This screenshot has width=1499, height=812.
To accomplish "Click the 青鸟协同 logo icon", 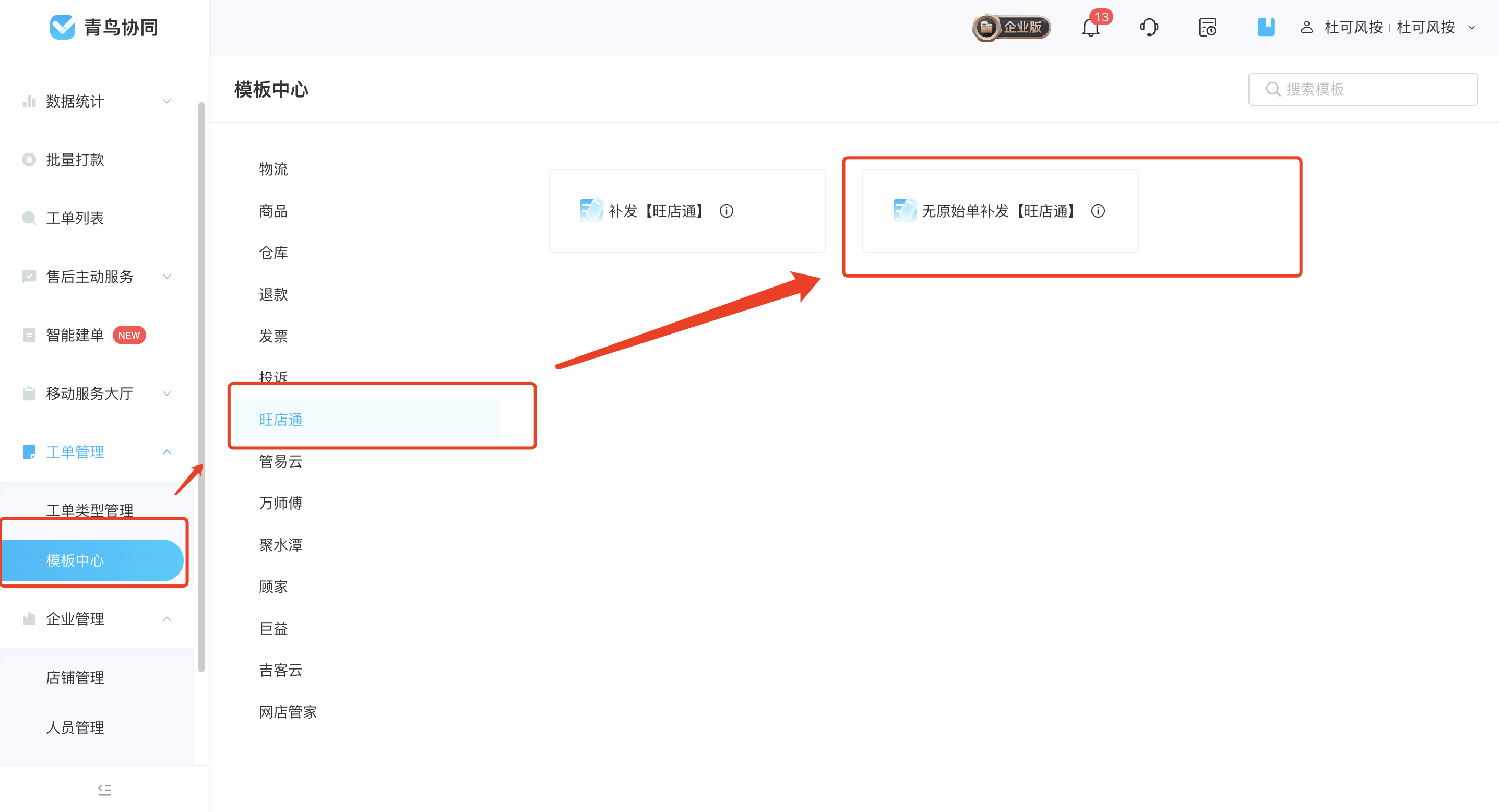I will click(x=62, y=27).
